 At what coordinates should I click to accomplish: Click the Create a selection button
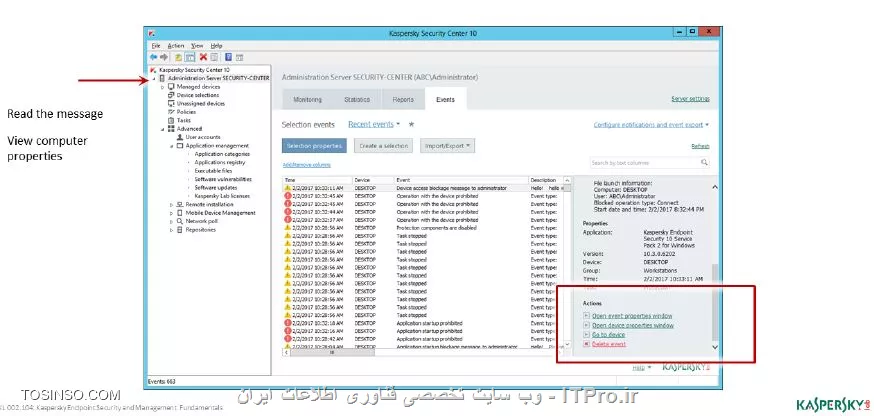[x=383, y=146]
